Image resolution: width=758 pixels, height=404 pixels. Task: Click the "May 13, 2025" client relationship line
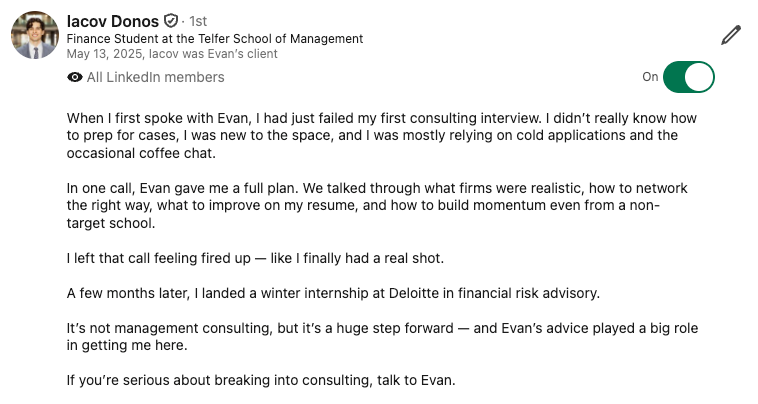(x=172, y=54)
